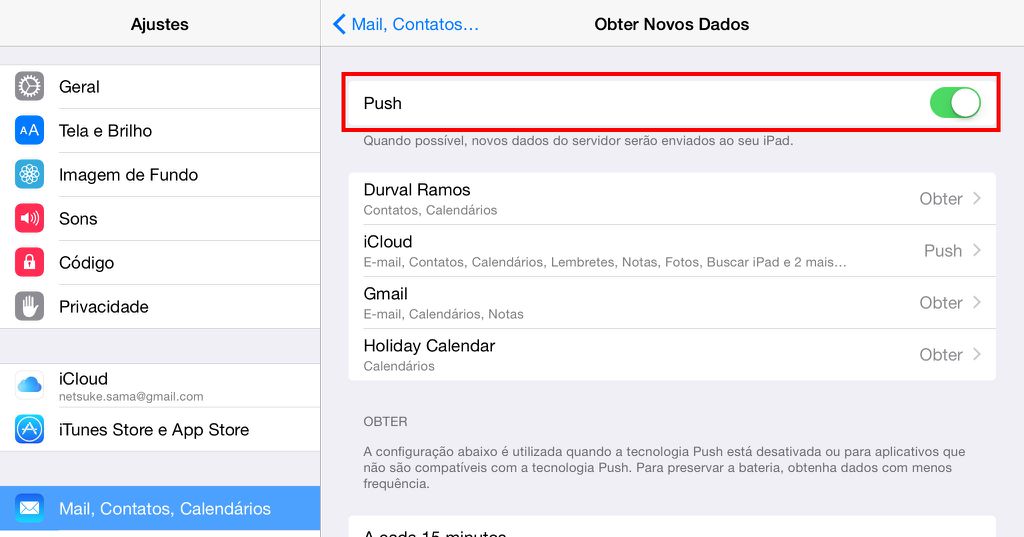This screenshot has width=1024, height=537.
Task: Select Mail, Contatos, Calendários in the sidebar
Action: click(160, 508)
